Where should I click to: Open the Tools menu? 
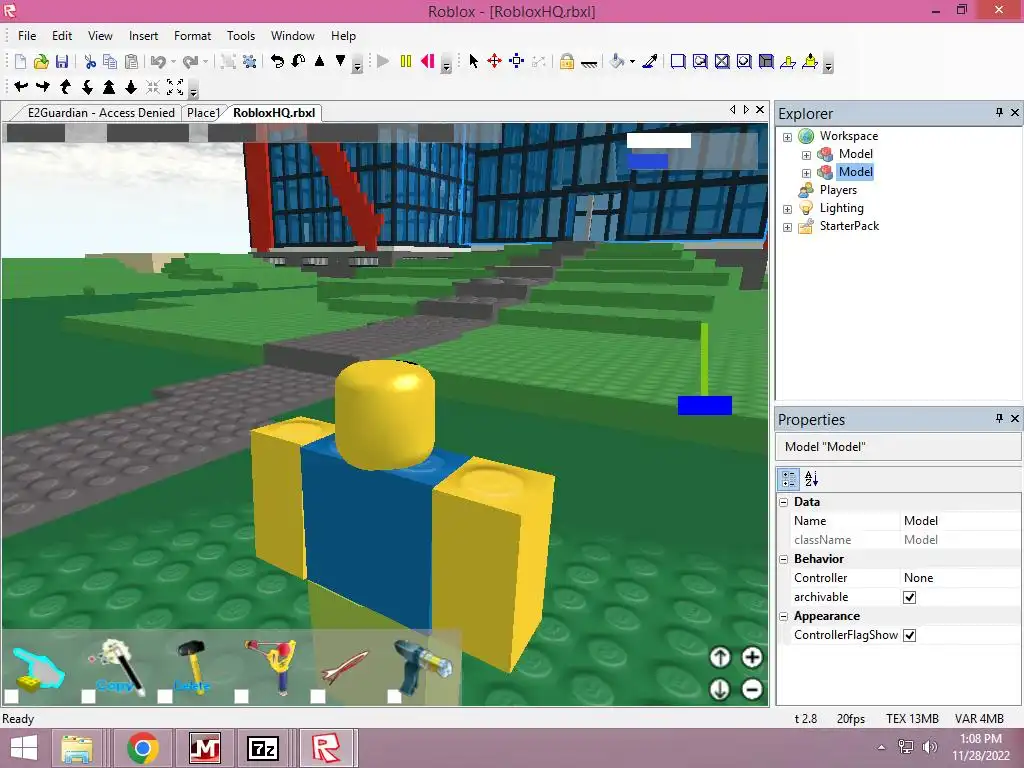pyautogui.click(x=240, y=36)
